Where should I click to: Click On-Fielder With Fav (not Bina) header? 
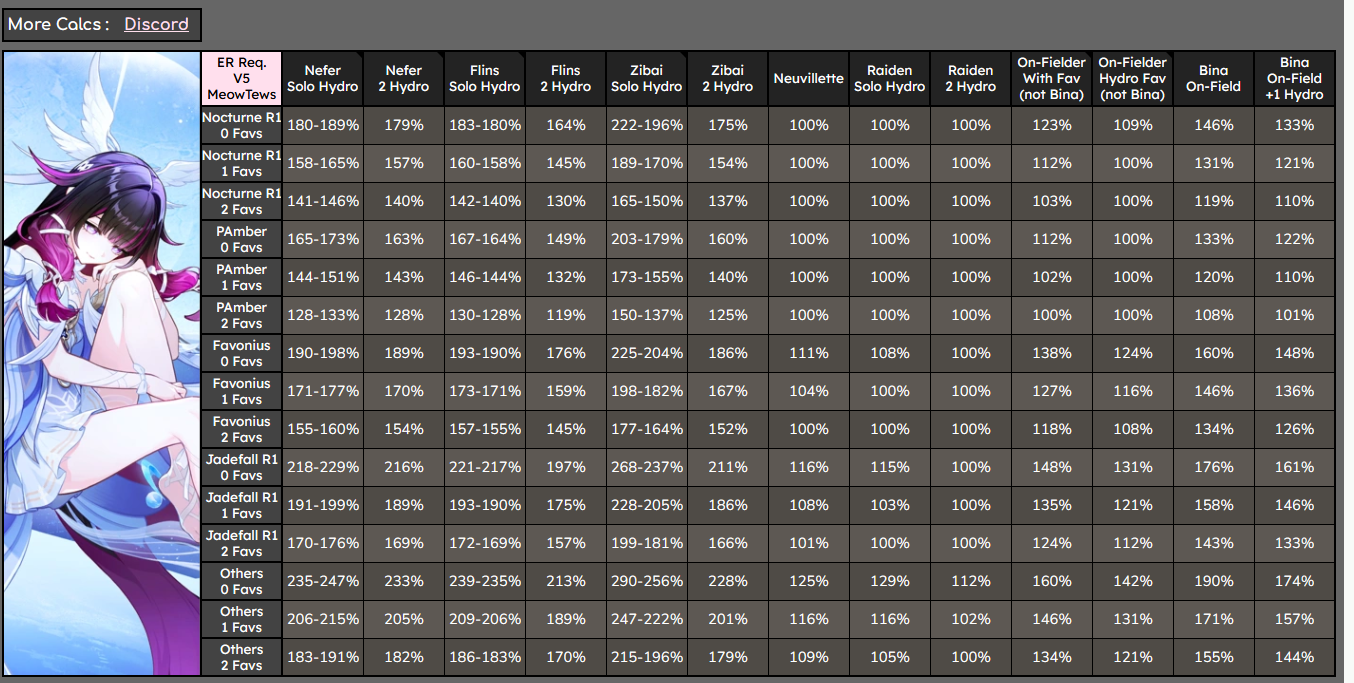pos(1051,78)
